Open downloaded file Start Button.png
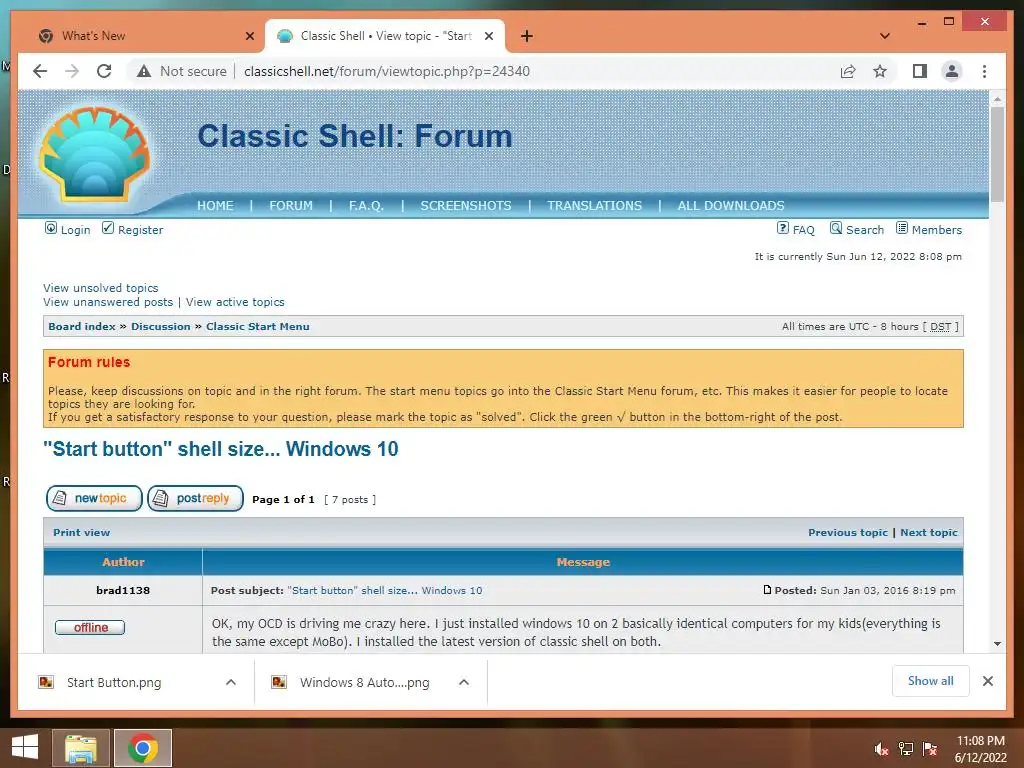Viewport: 1024px width, 768px height. 114,682
